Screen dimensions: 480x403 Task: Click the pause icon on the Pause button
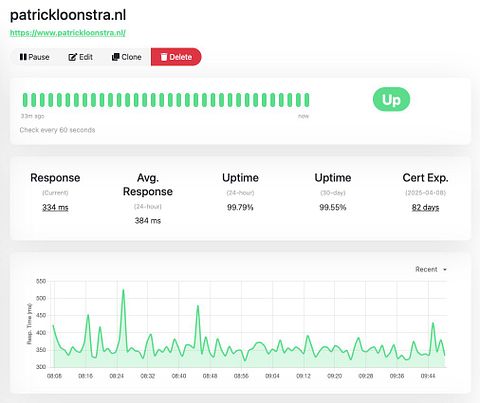coord(23,57)
